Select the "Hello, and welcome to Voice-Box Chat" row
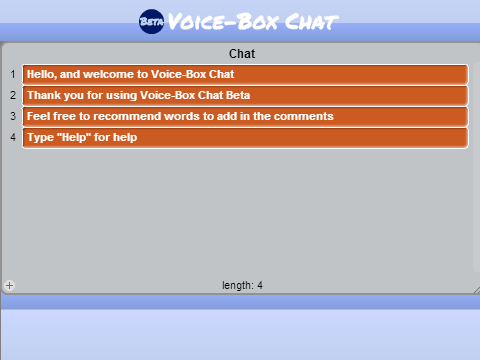The width and height of the screenshot is (480, 360). click(245, 74)
